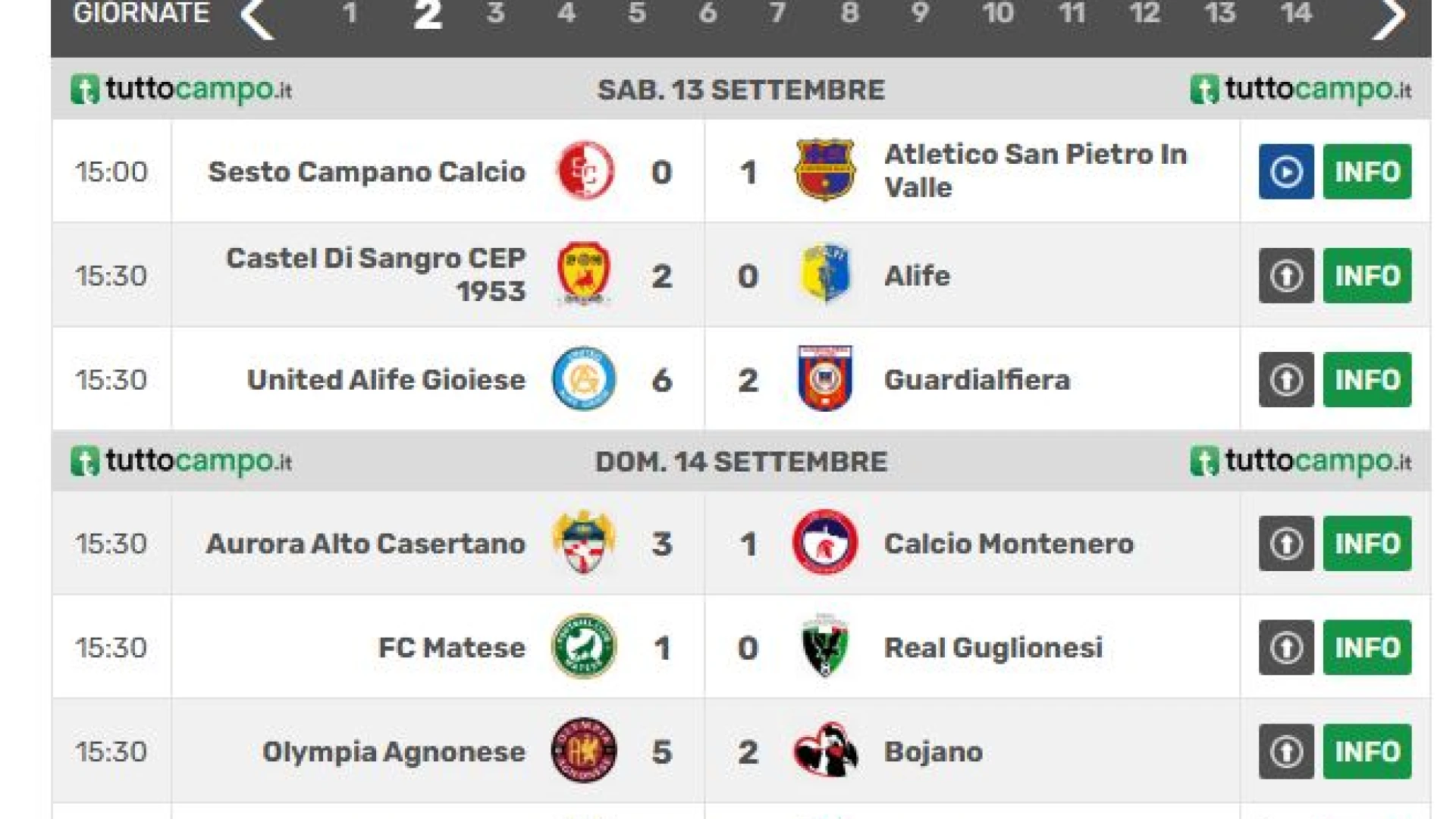The width and height of the screenshot is (1456, 819).
Task: Click the Alife team name link
Action: 917,276
